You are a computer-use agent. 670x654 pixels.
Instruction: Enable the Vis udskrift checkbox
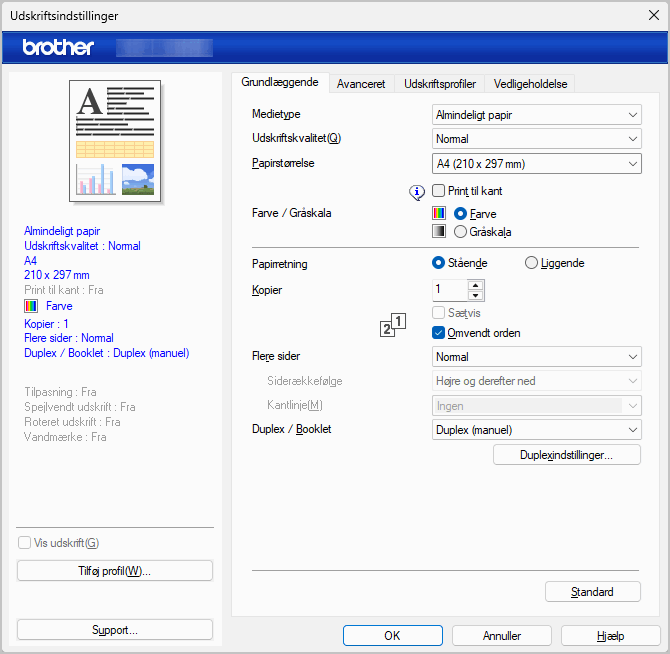pyautogui.click(x=24, y=543)
